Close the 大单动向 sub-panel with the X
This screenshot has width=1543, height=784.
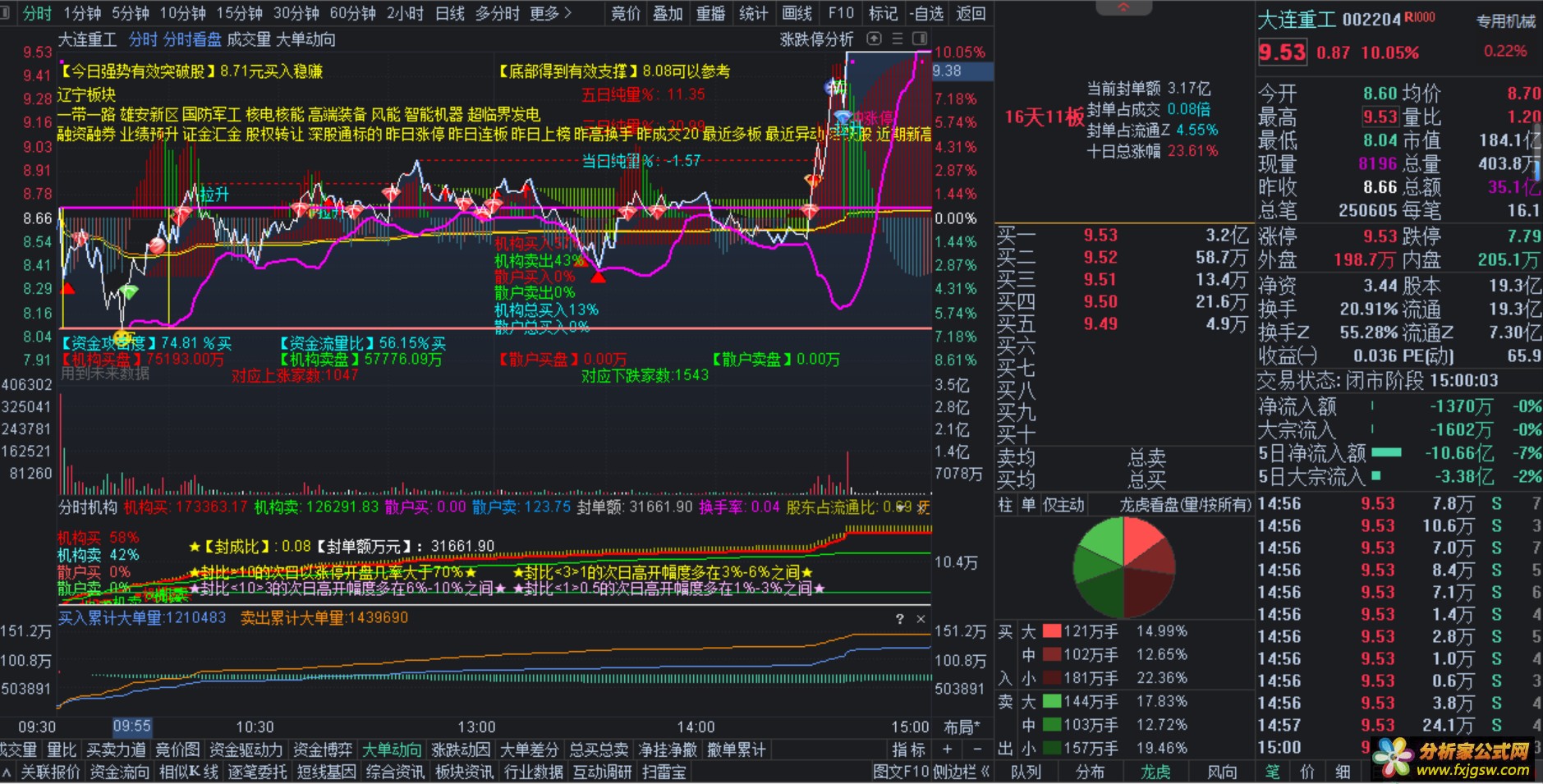pyautogui.click(x=921, y=619)
